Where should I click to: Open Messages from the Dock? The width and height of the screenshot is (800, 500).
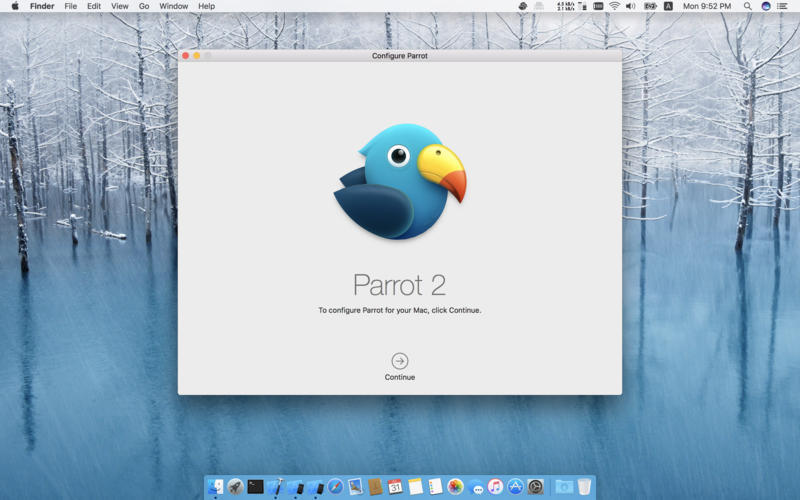click(x=475, y=487)
